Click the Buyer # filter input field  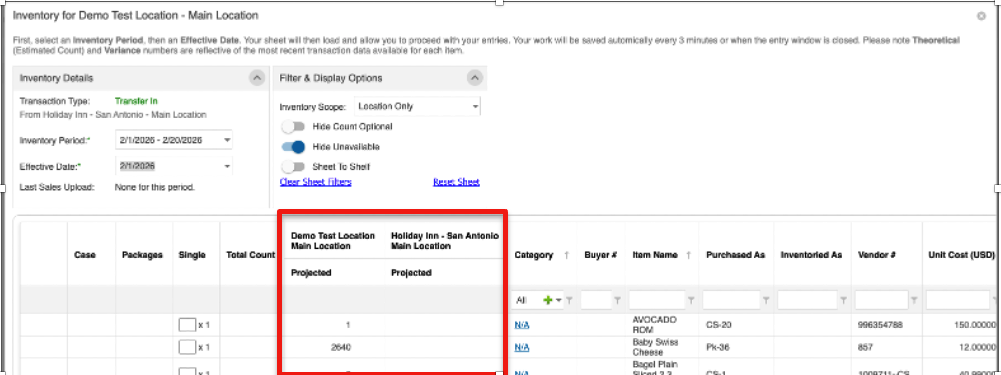pos(596,300)
